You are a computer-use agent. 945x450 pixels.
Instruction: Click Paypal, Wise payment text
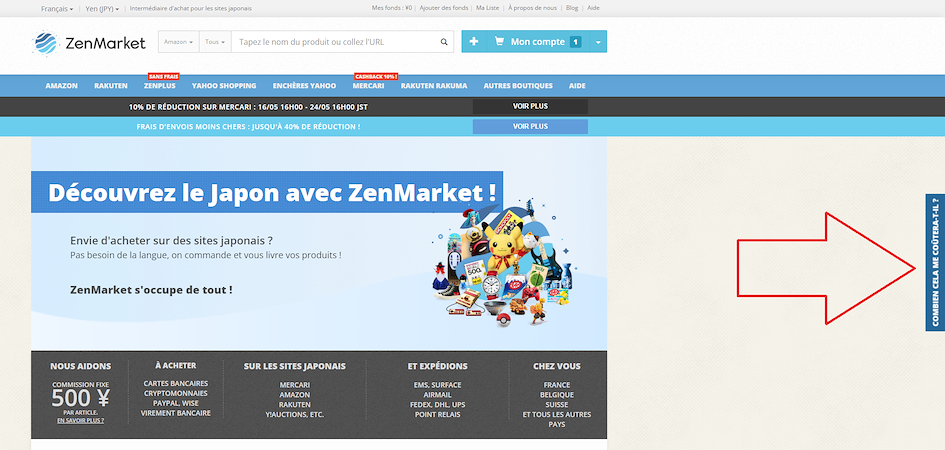(175, 403)
